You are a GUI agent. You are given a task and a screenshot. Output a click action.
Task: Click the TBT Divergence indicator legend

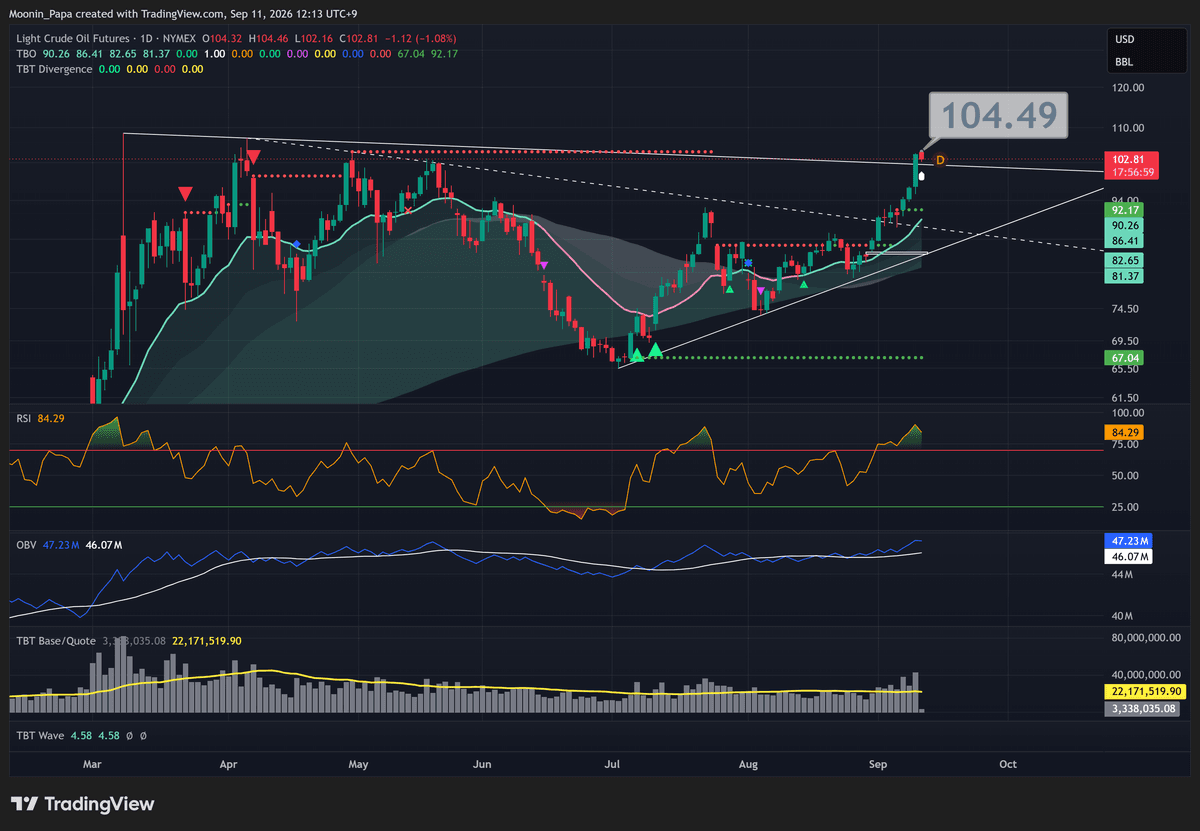click(x=55, y=69)
